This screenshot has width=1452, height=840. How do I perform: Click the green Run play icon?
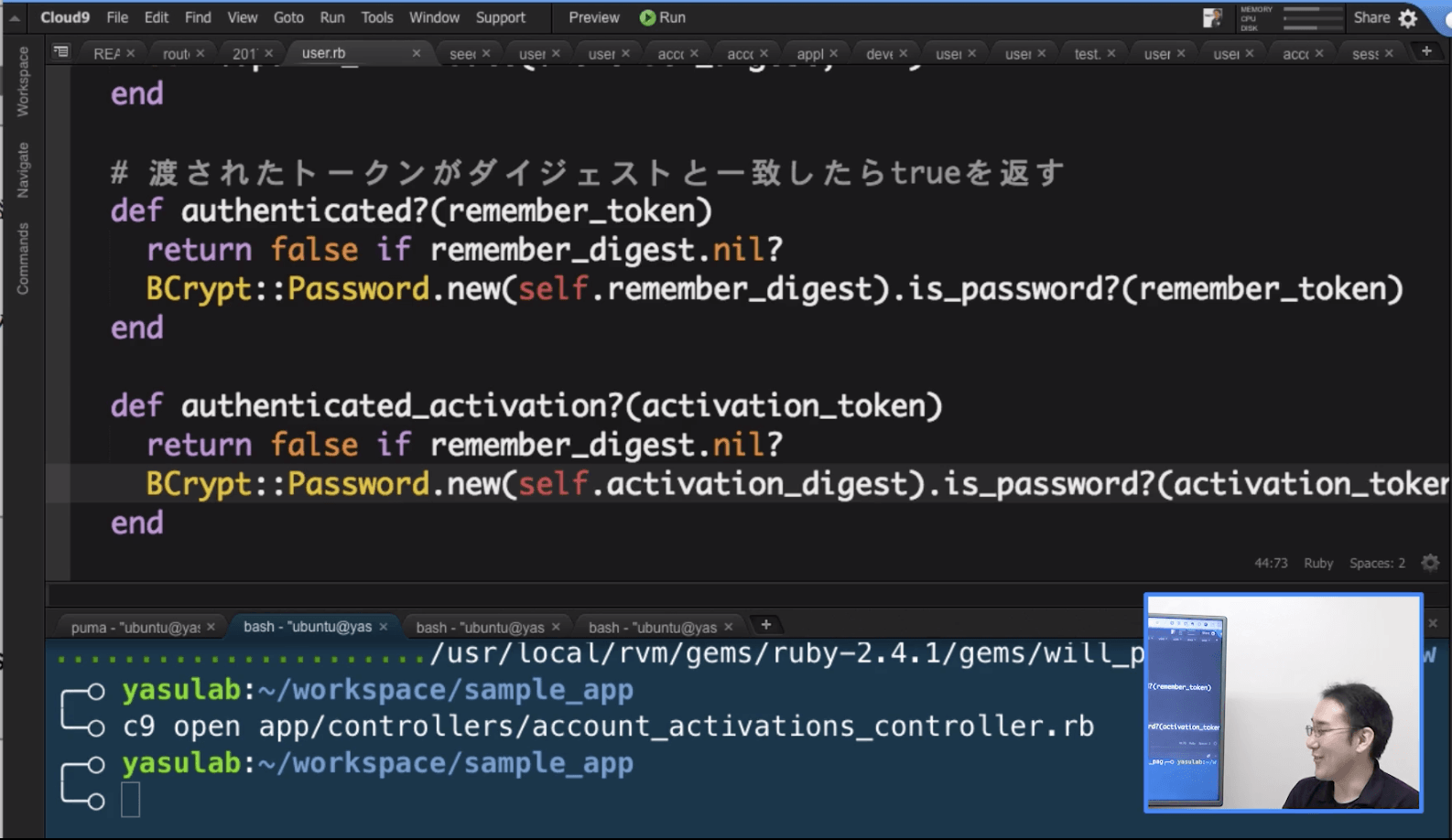click(x=647, y=17)
